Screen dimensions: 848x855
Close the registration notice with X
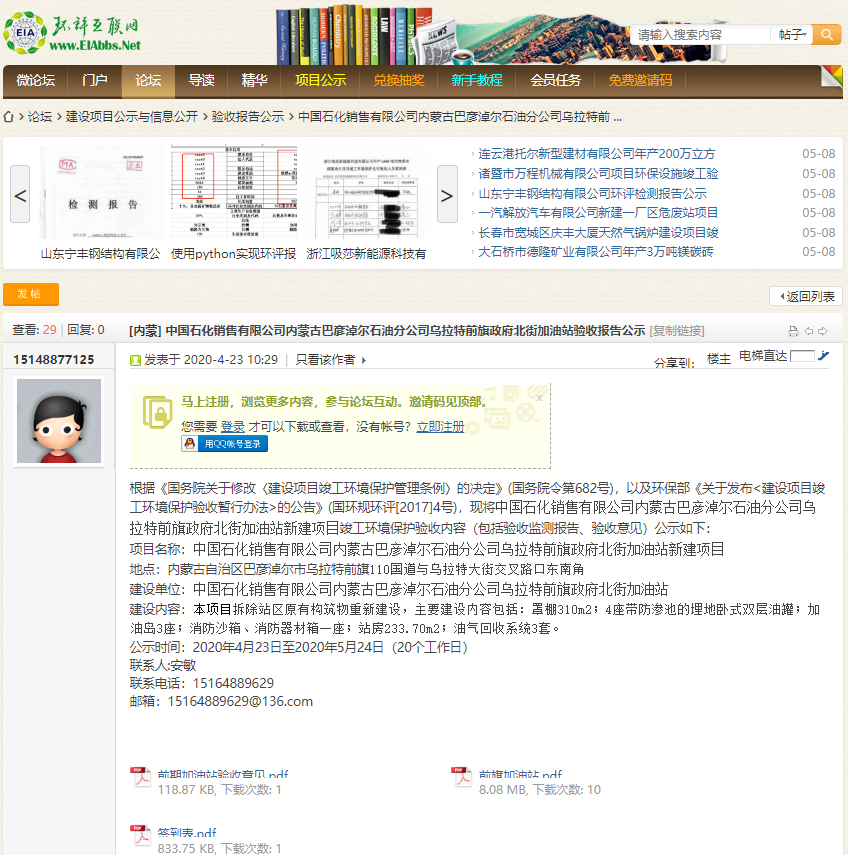click(x=540, y=398)
